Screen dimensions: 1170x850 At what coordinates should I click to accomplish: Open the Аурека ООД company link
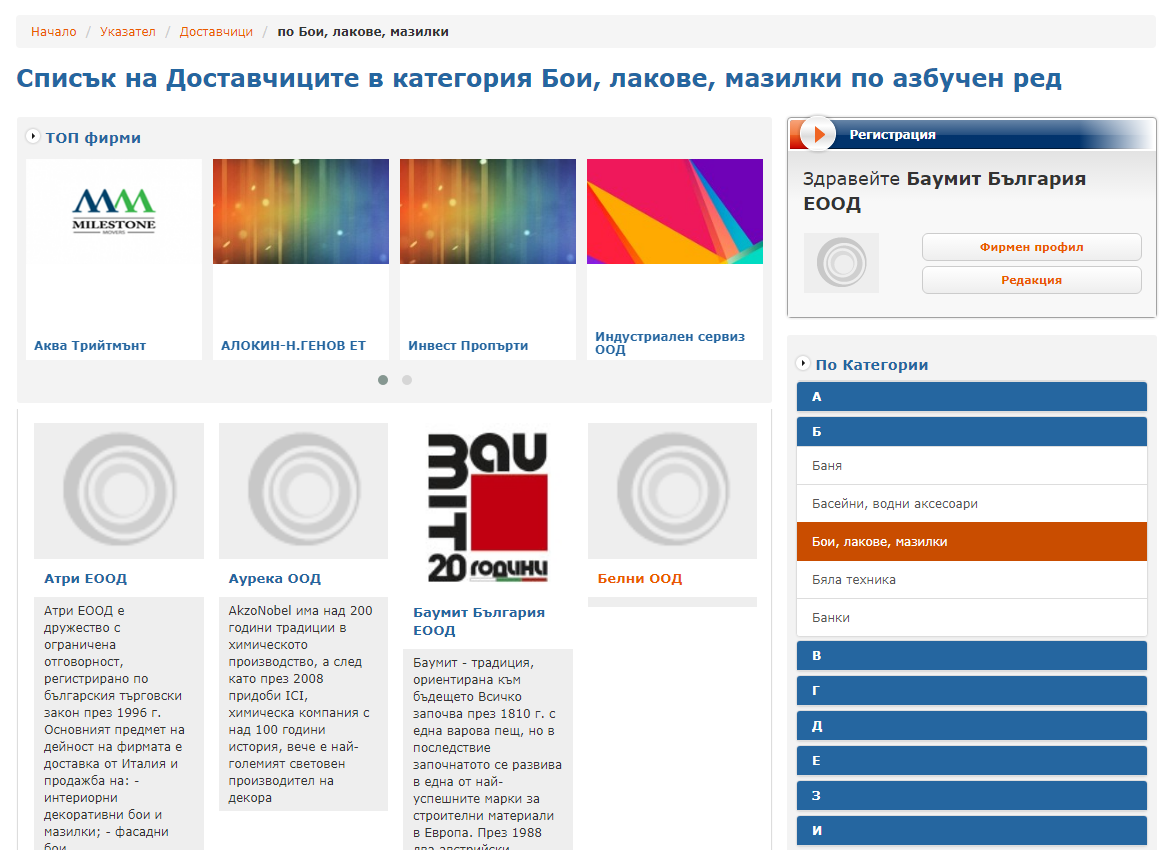[275, 579]
